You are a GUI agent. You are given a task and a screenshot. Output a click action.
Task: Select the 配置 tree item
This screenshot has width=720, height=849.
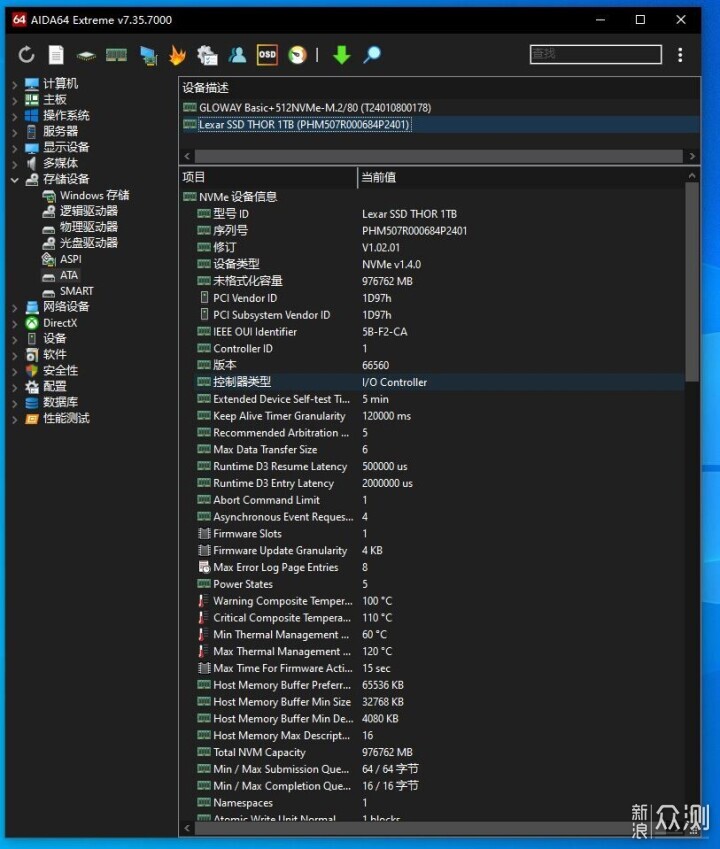(55, 387)
